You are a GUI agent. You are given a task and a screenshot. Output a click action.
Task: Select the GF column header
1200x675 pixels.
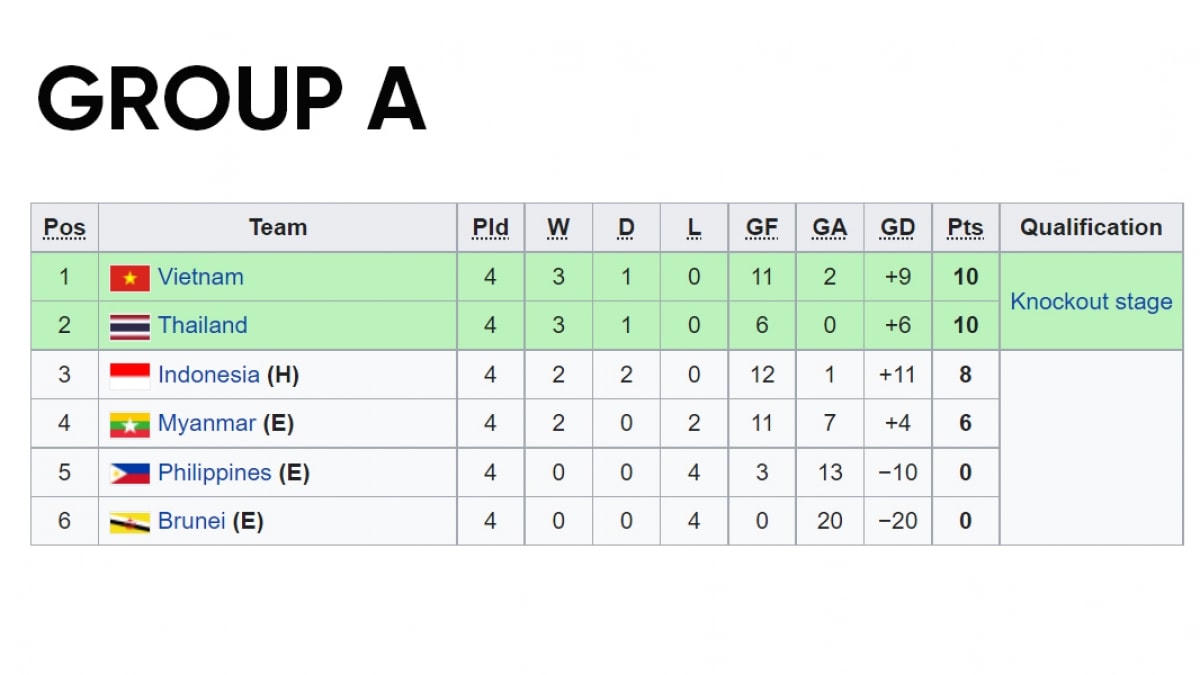[762, 228]
